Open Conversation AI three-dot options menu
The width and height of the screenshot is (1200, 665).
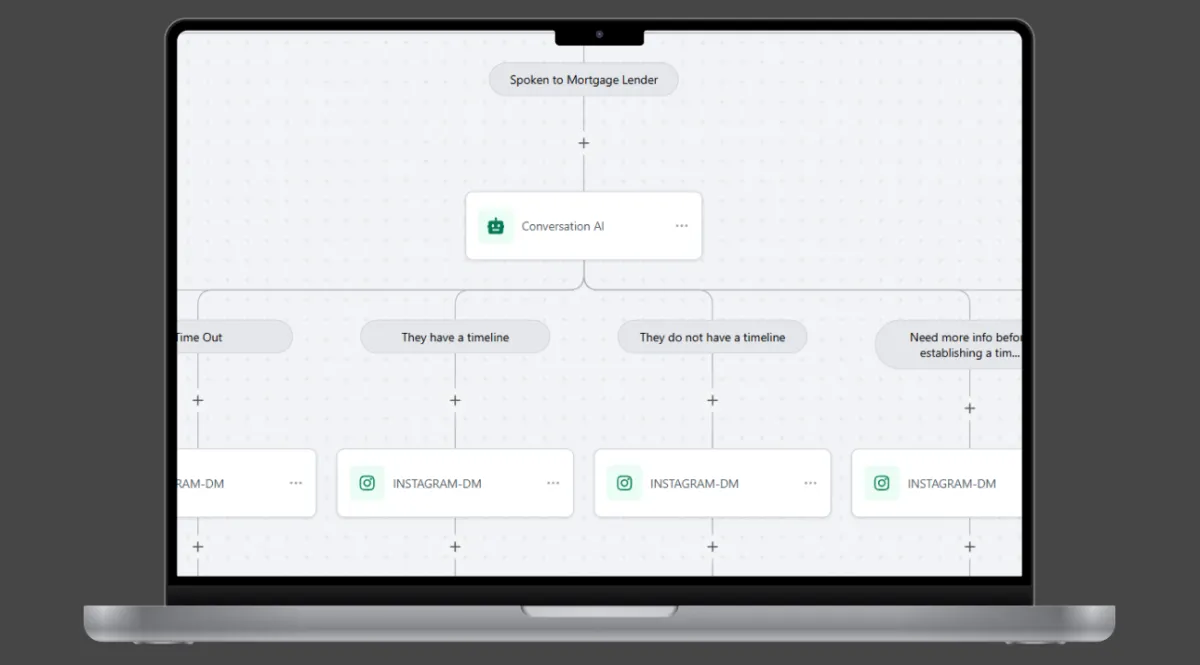(x=681, y=226)
